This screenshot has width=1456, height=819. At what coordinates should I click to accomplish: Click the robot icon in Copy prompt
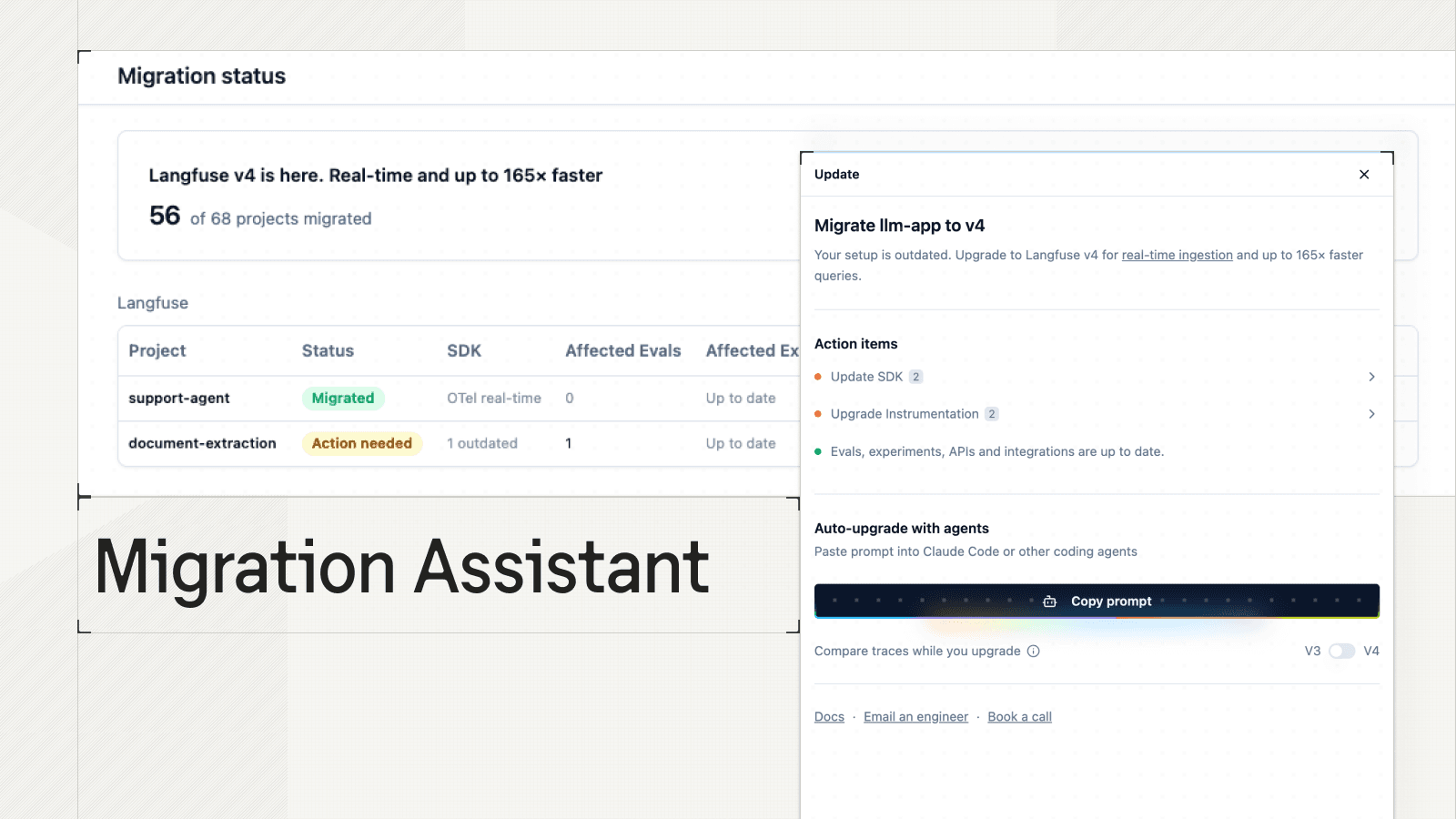click(x=1049, y=602)
